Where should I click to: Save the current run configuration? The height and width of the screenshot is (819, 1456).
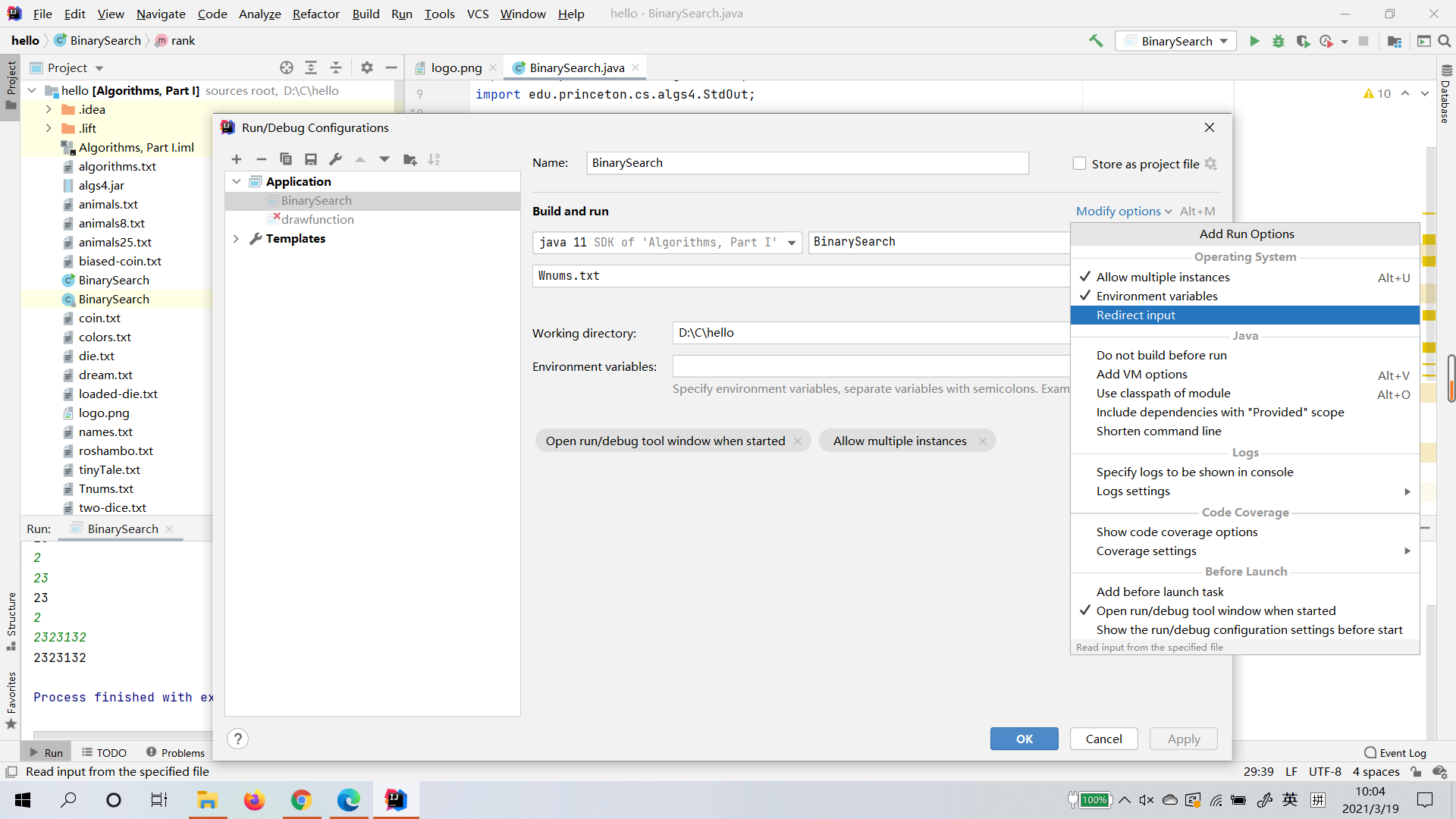pyautogui.click(x=310, y=159)
